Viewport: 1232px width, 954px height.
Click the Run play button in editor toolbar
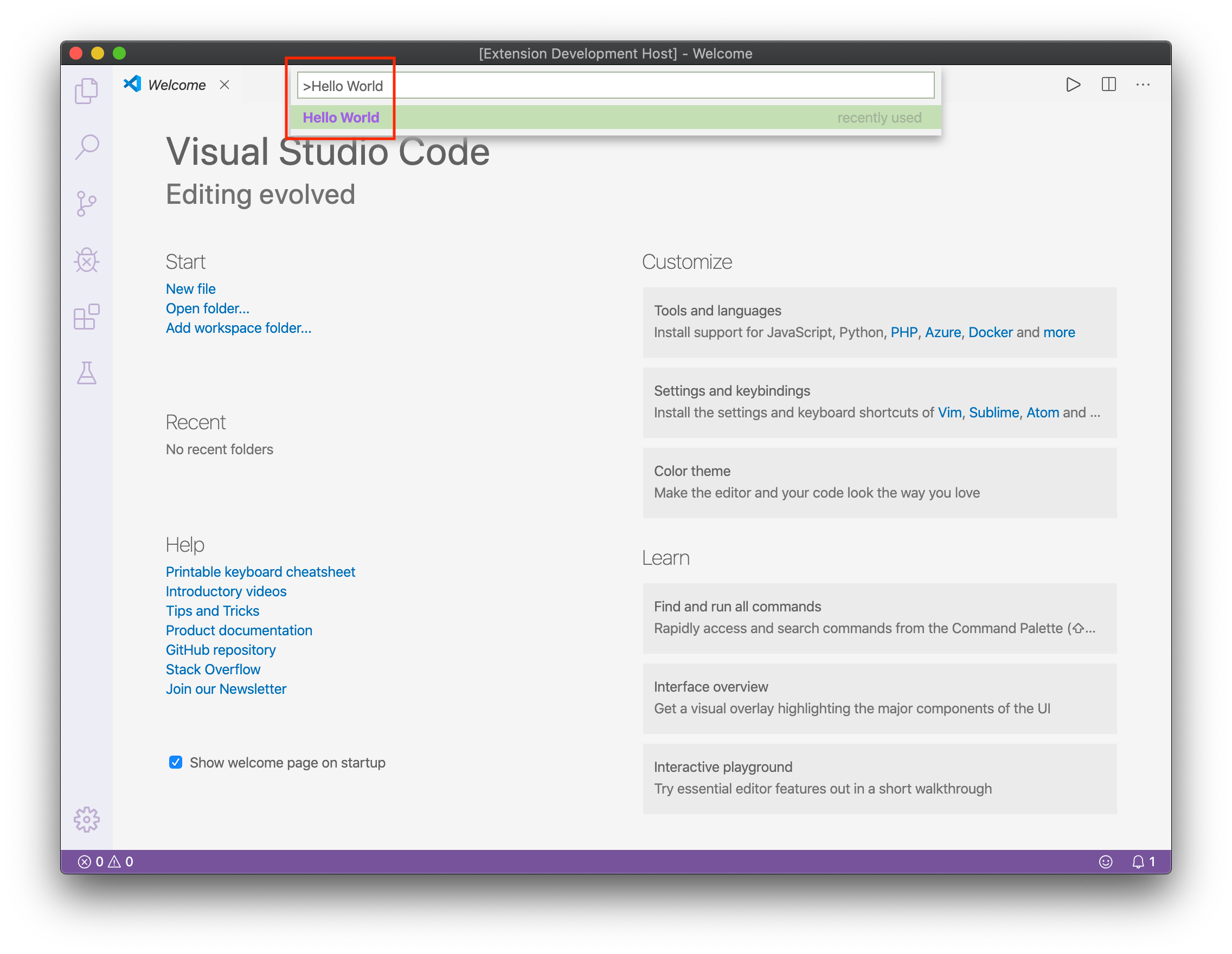(x=1074, y=85)
